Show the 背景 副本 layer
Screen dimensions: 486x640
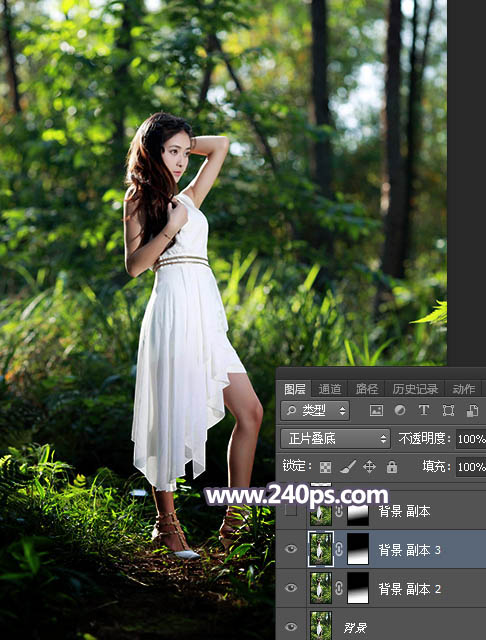291,510
